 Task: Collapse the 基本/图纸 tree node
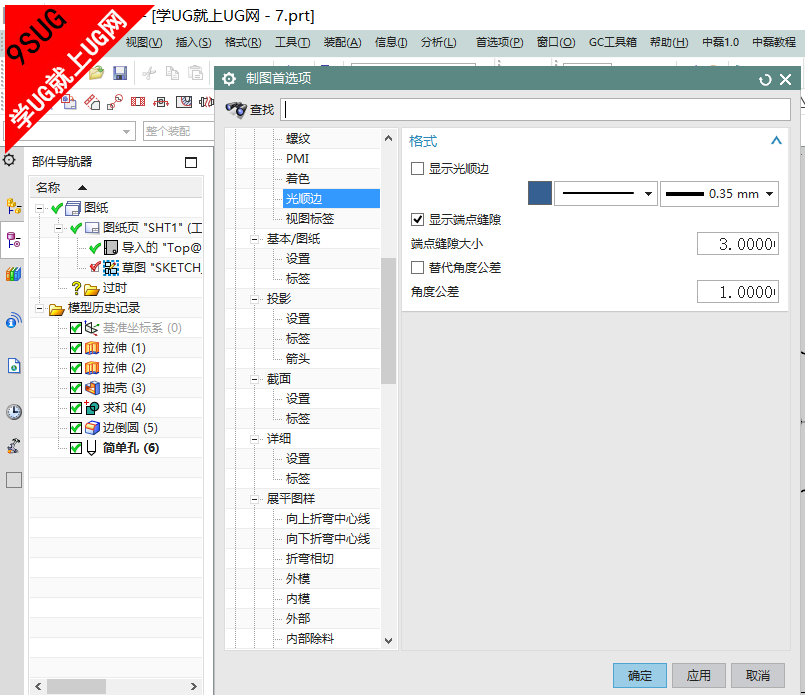click(x=254, y=239)
